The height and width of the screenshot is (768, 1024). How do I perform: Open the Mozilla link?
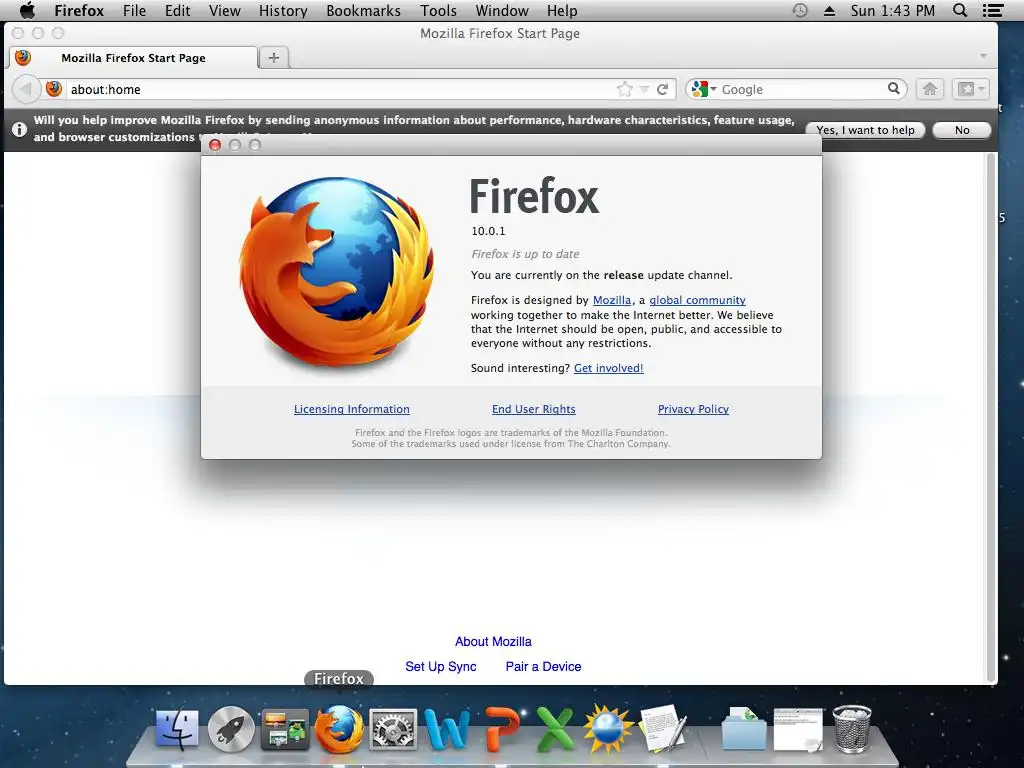612,300
